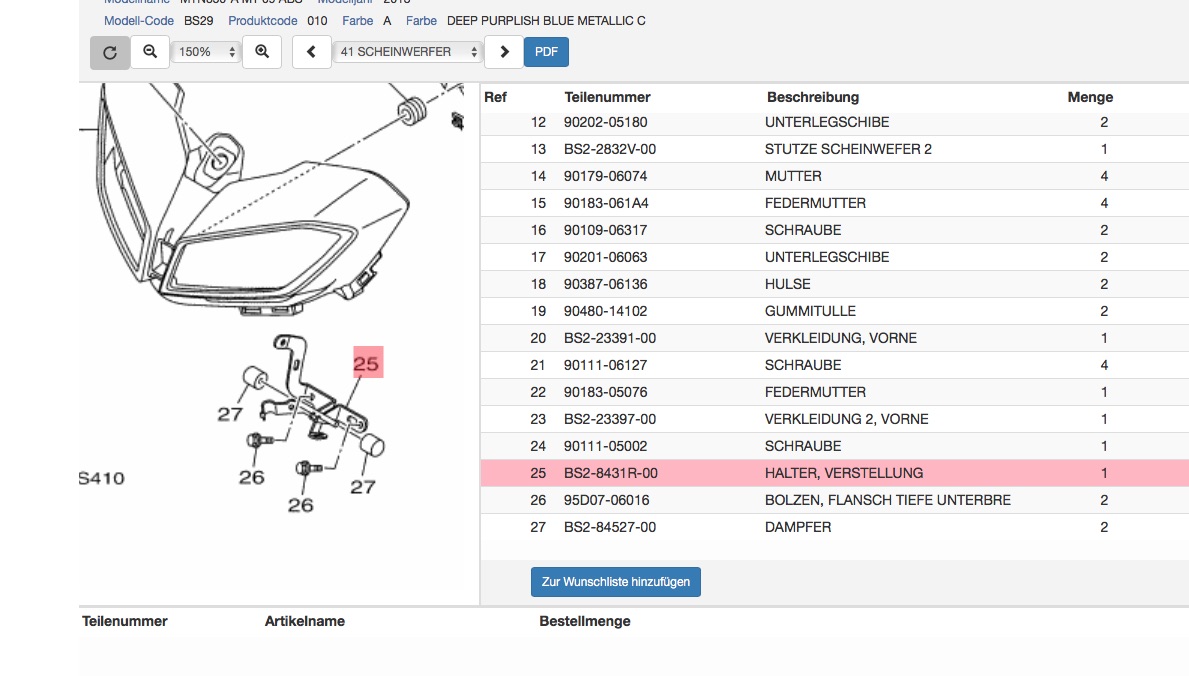Click part number BS2-2832V-00

click(x=610, y=149)
